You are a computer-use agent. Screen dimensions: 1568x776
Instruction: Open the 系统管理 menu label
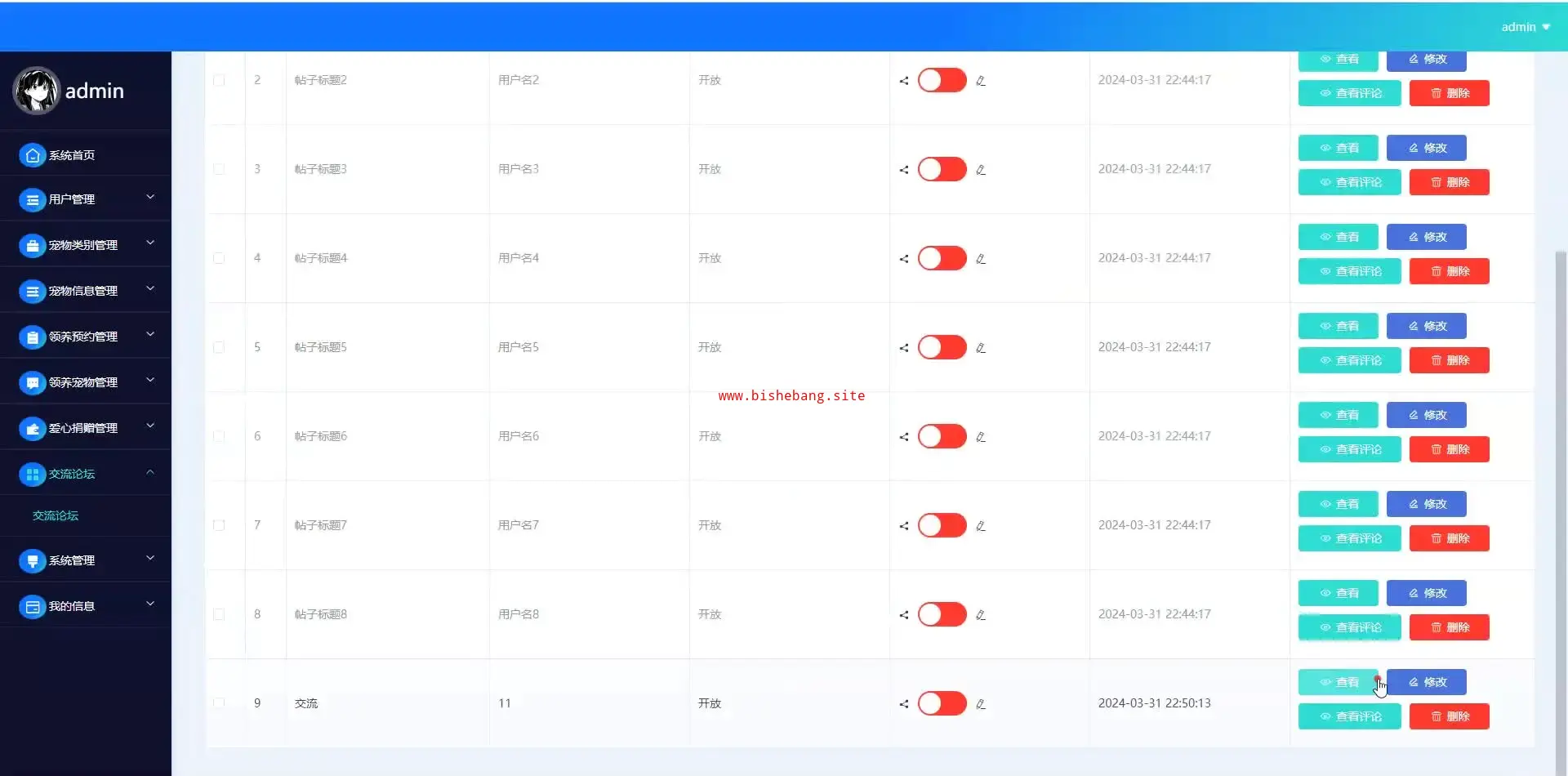[x=72, y=560]
